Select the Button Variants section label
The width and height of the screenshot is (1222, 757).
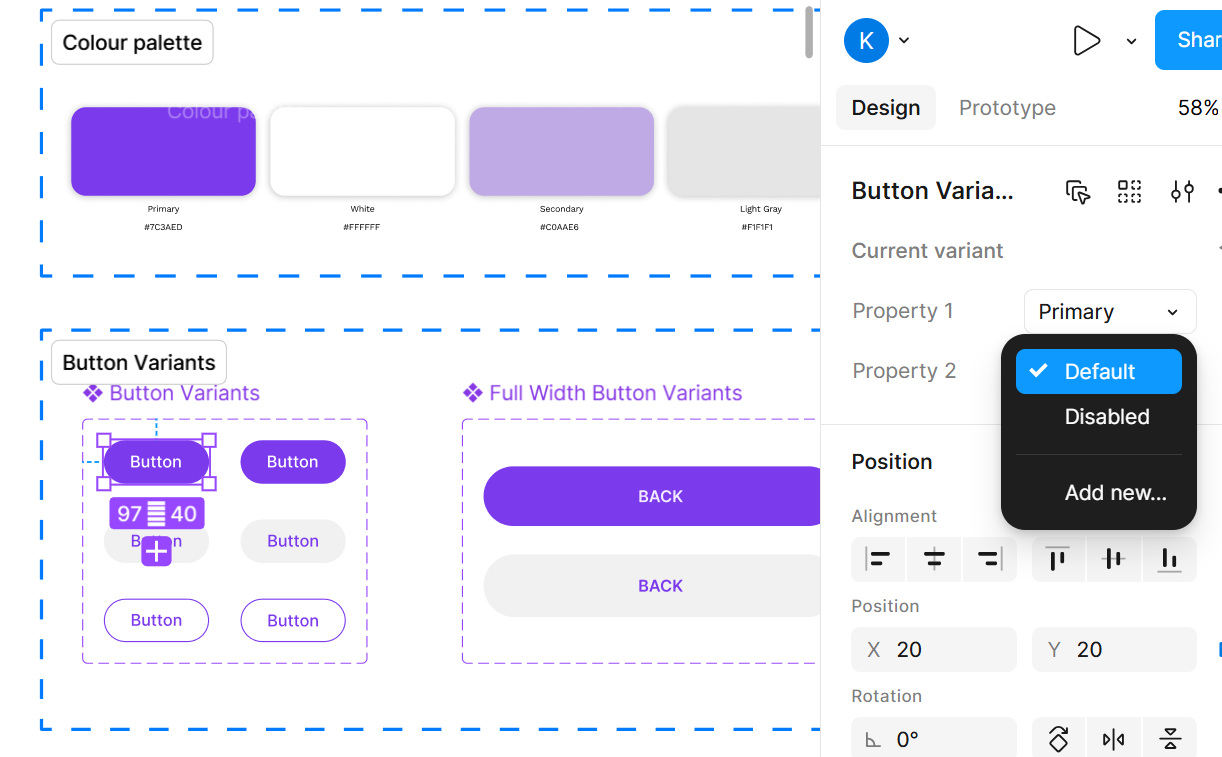(x=139, y=363)
